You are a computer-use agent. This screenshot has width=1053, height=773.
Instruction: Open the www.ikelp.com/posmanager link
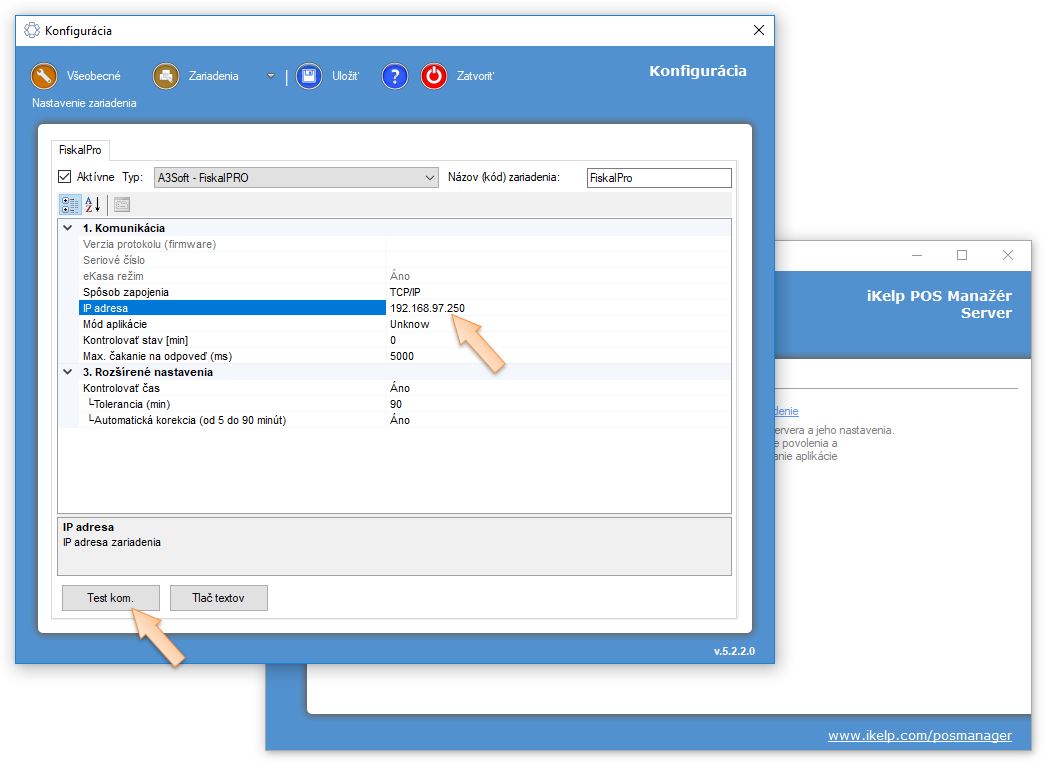click(919, 736)
